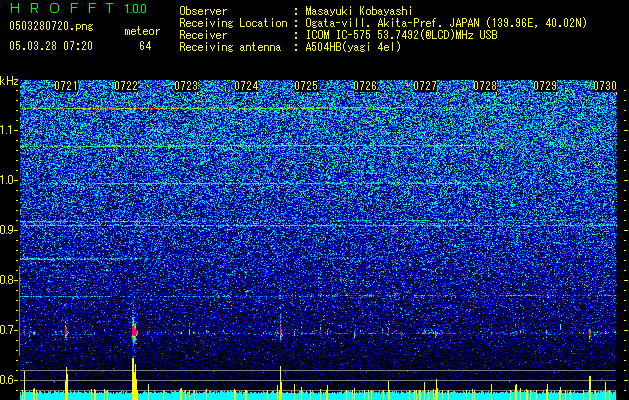Click the meteor echo between 0724 and 0725
The image size is (629, 400).
280,331
